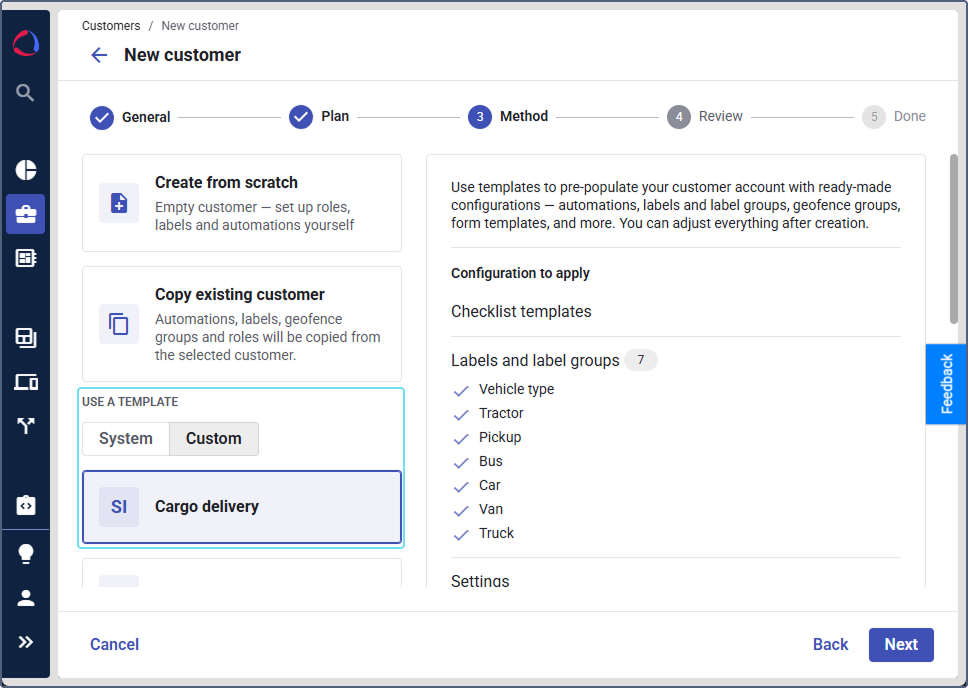Viewport: 968px width, 688px height.
Task: Select the briefcase customers icon
Action: [x=25, y=214]
